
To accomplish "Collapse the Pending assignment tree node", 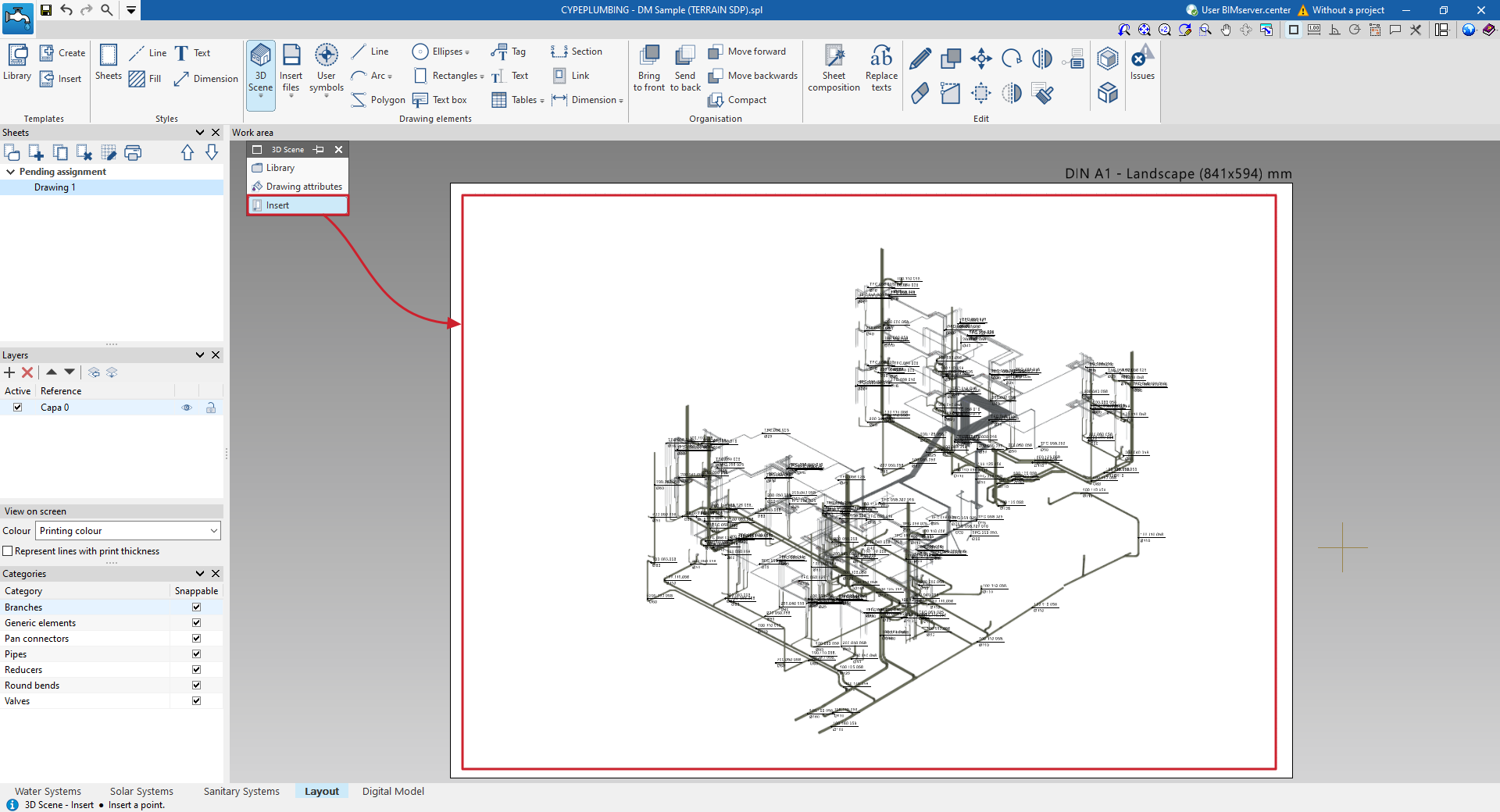I will (10, 172).
